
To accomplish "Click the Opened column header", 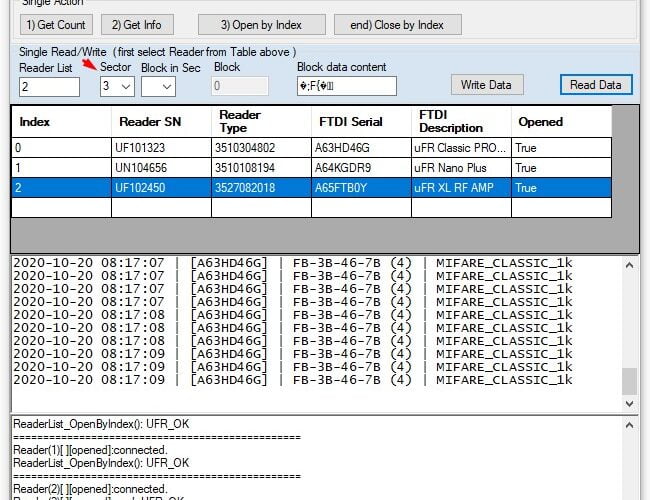I will tap(561, 122).
